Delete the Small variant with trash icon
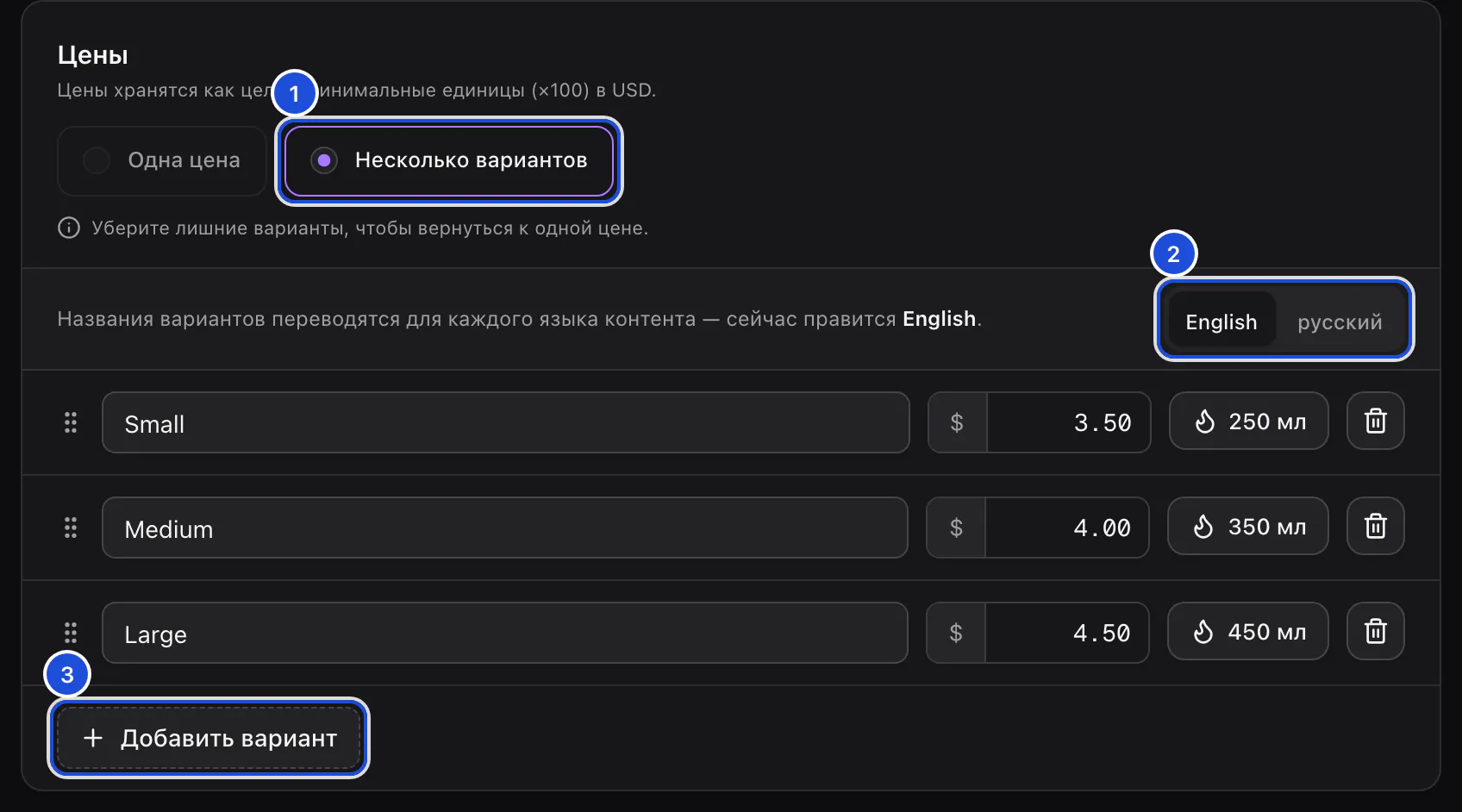 tap(1376, 422)
